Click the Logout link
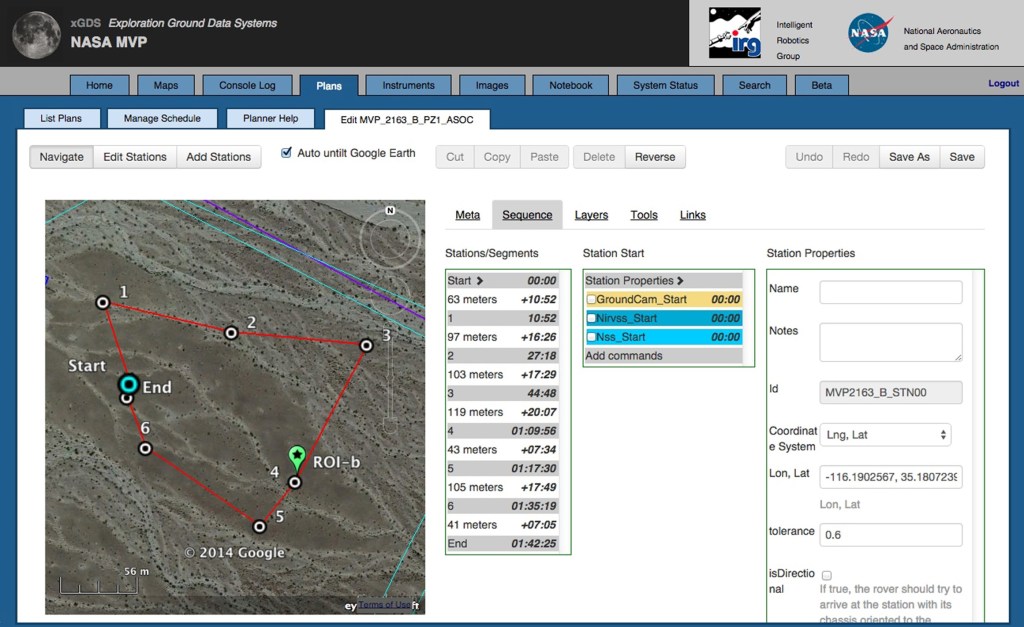Image resolution: width=1024 pixels, height=627 pixels. pyautogui.click(x=1002, y=83)
